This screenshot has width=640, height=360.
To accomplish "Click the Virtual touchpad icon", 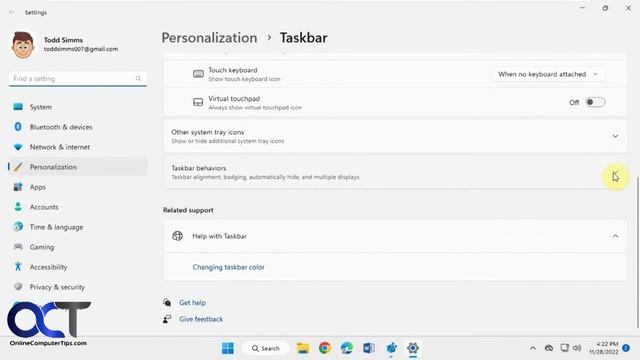I will [198, 102].
